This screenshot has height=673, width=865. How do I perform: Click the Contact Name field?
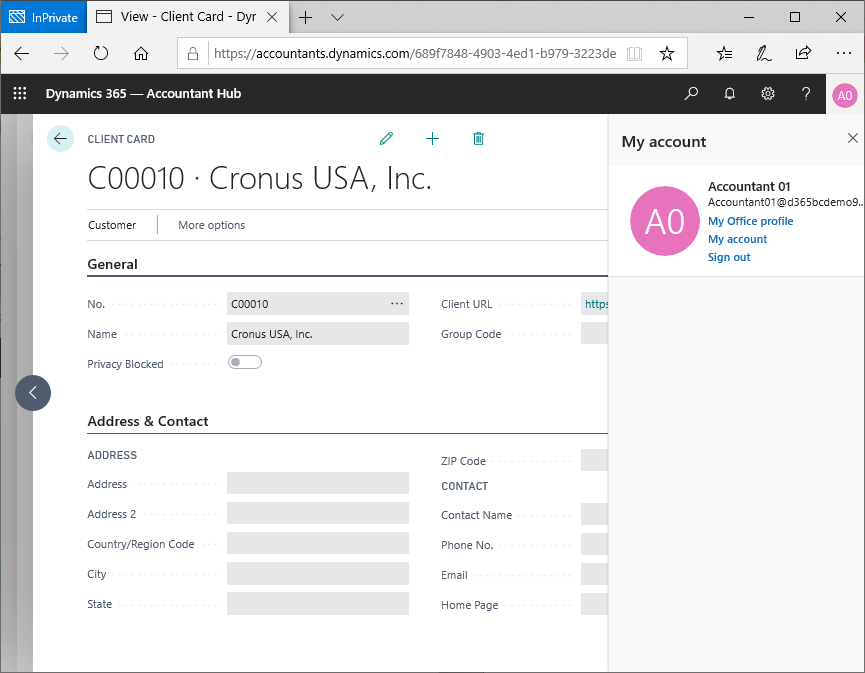pyautogui.click(x=594, y=514)
